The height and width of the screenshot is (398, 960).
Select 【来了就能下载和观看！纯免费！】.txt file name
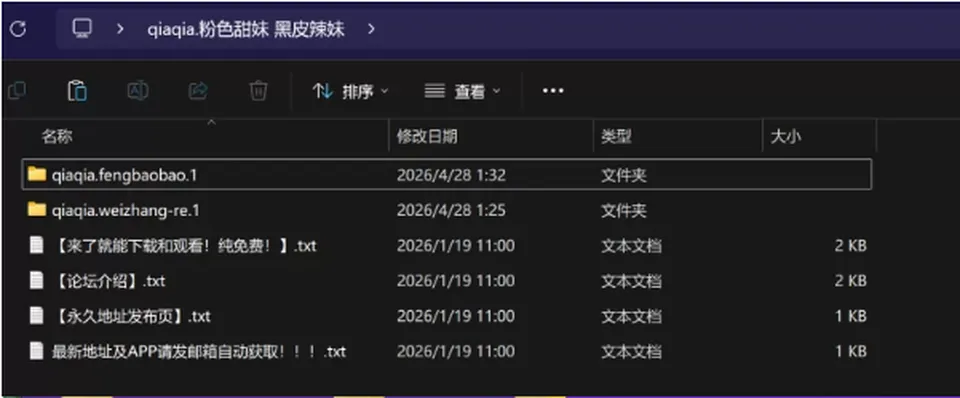tap(184, 246)
